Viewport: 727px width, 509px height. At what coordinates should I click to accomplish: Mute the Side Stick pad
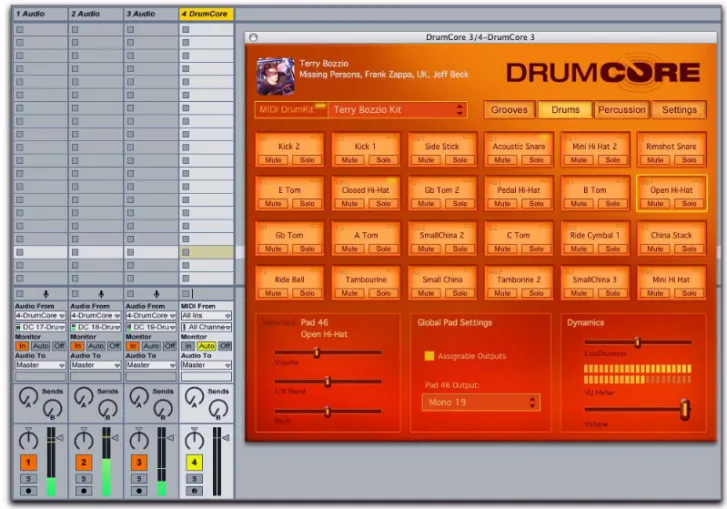pos(426,160)
